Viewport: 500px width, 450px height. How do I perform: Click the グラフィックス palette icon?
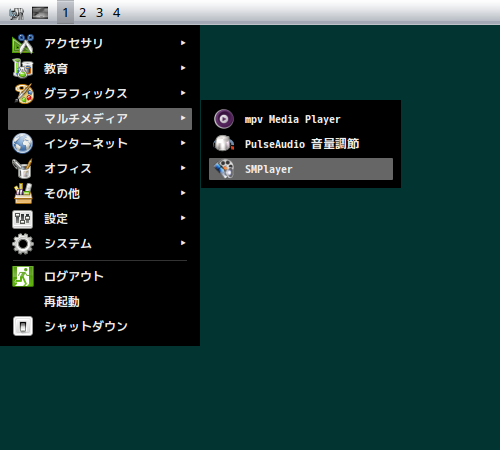pos(23,93)
